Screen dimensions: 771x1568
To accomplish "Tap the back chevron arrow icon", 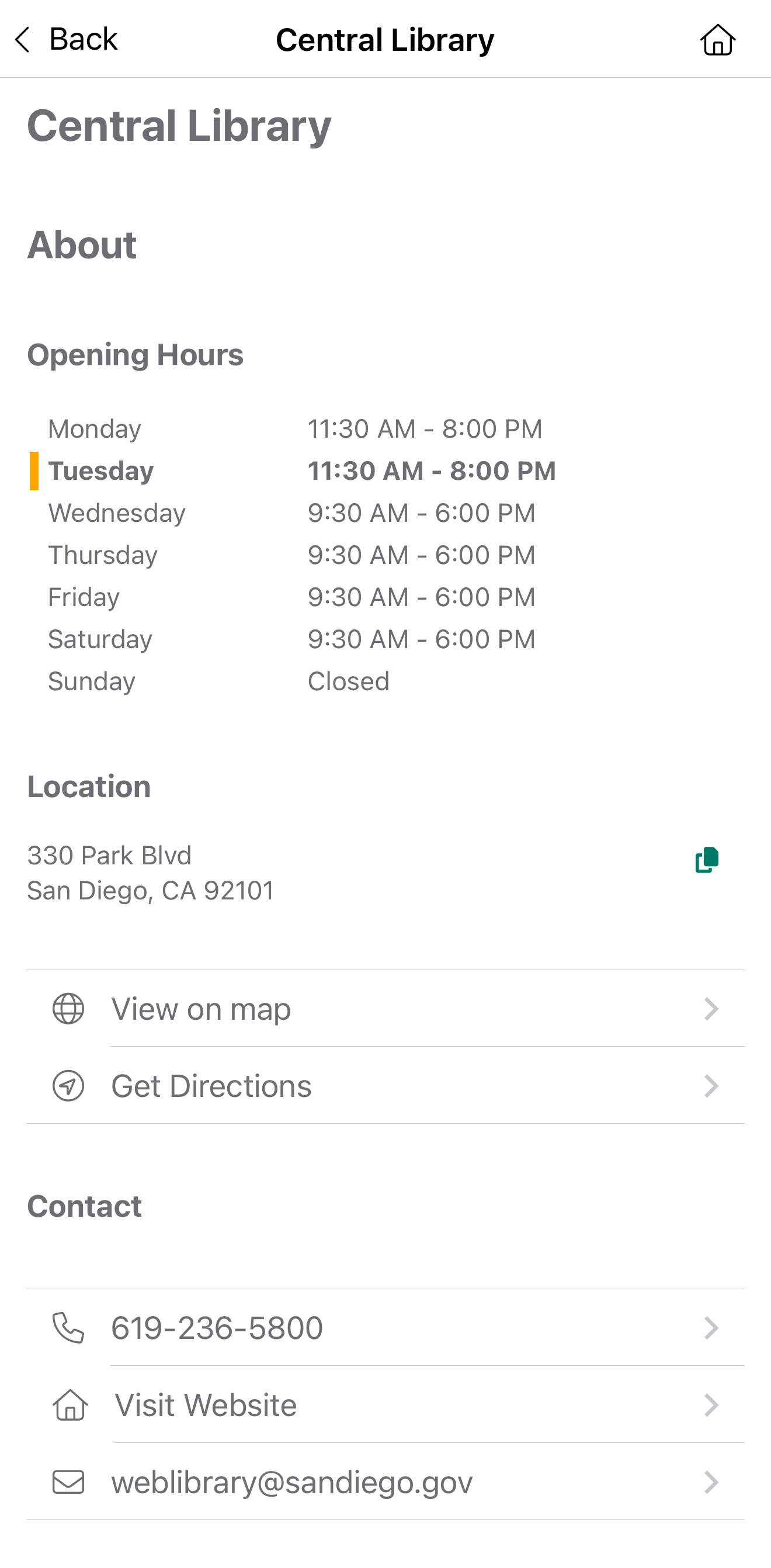I will pos(22,40).
